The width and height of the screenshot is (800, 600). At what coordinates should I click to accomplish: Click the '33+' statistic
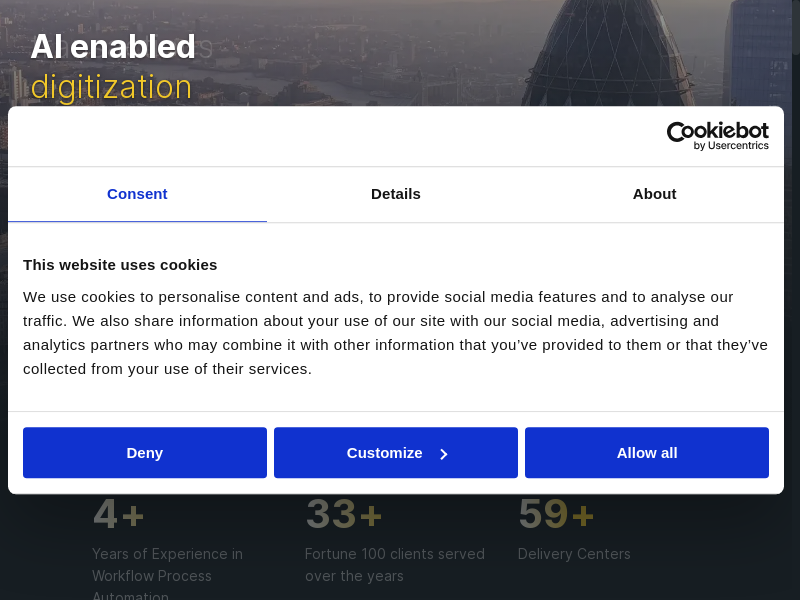point(344,514)
